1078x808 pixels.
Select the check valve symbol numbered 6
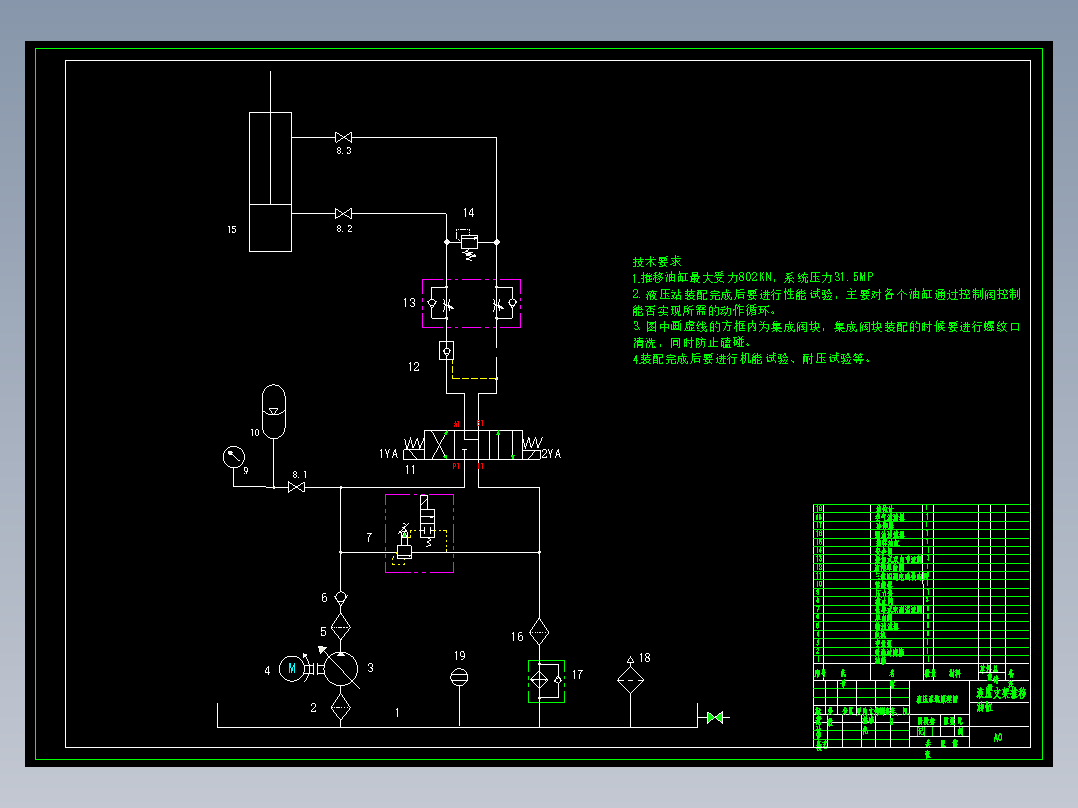(341, 598)
